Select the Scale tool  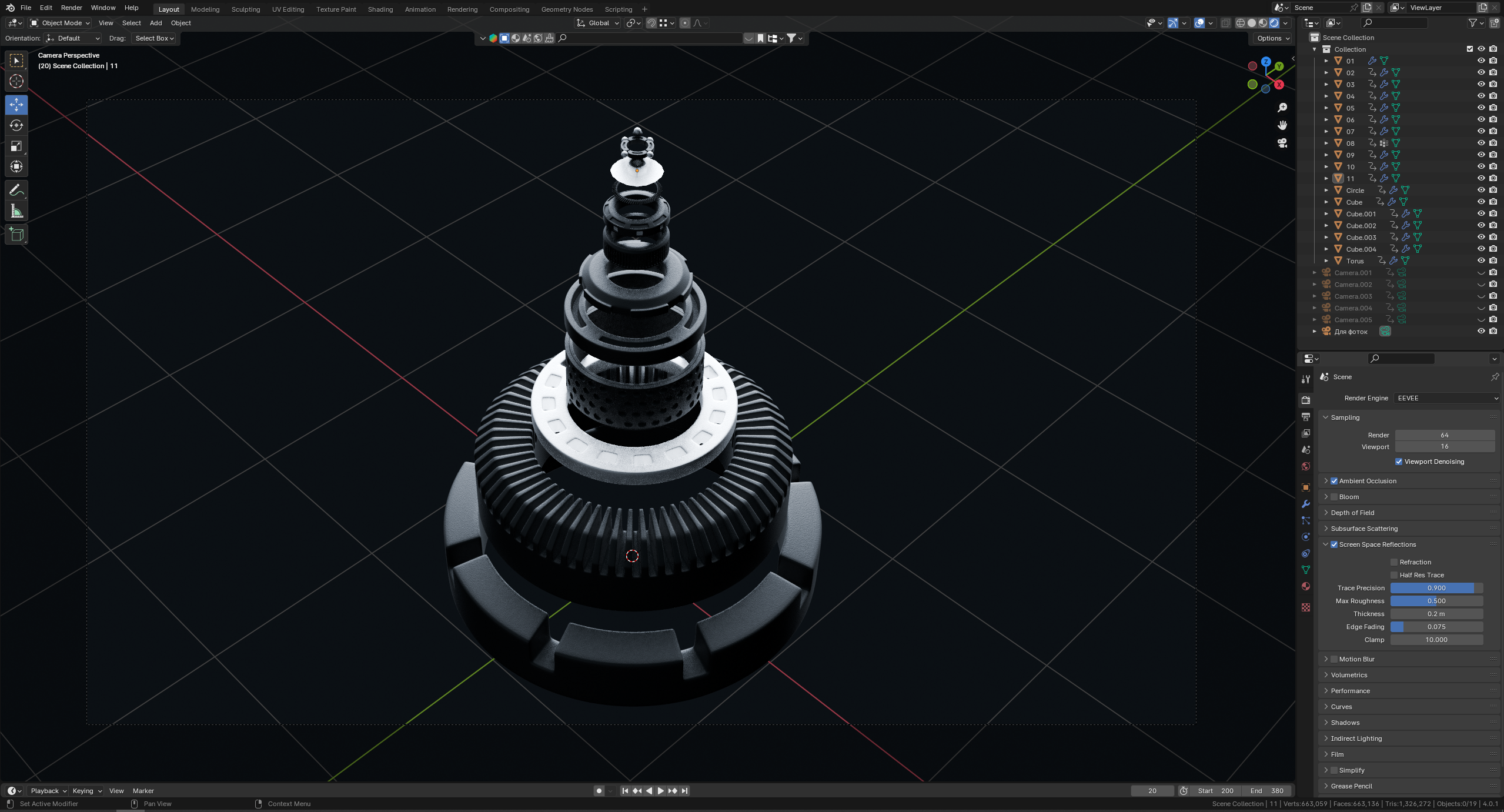tap(16, 146)
